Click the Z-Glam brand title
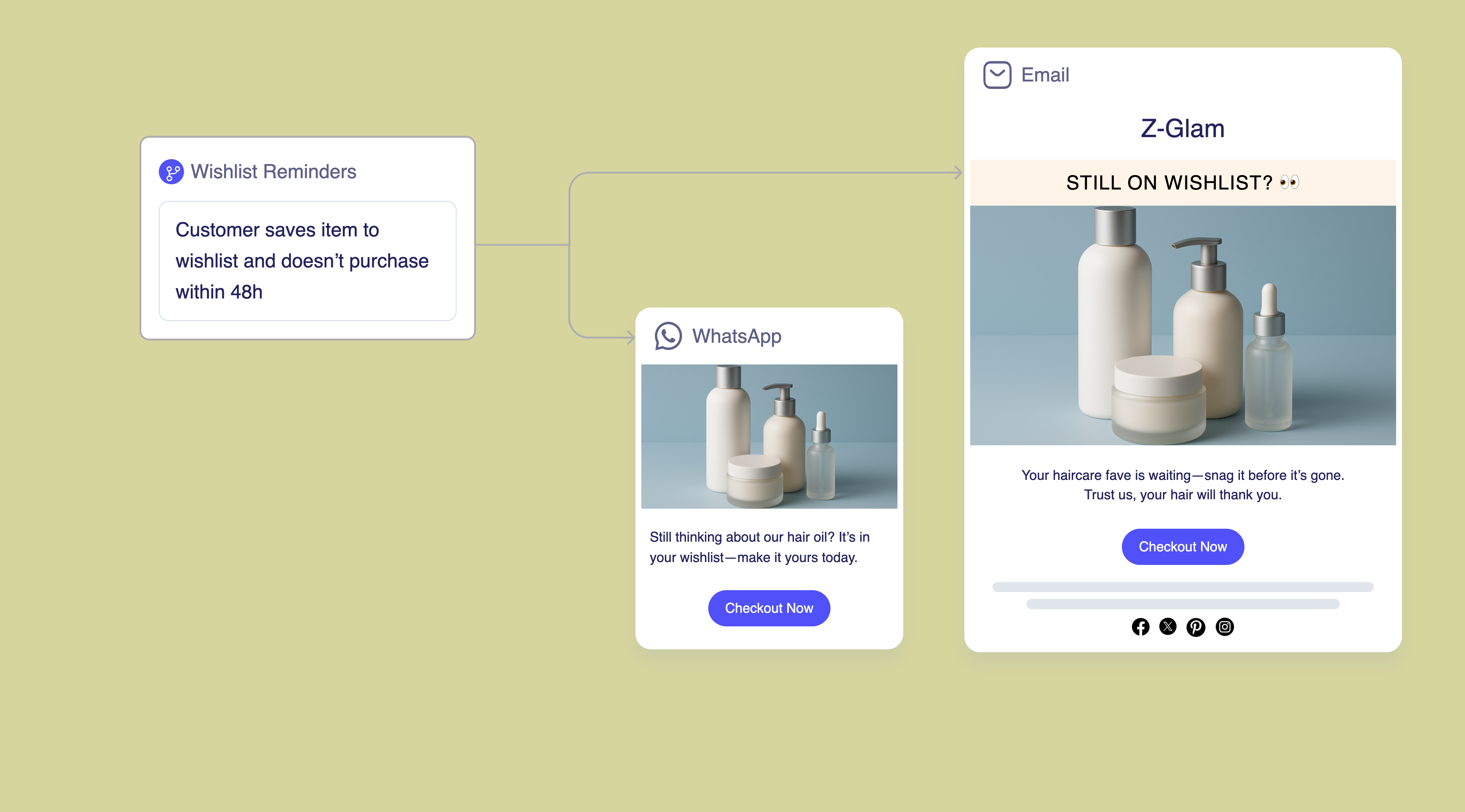Viewport: 1465px width, 812px height. tap(1183, 128)
